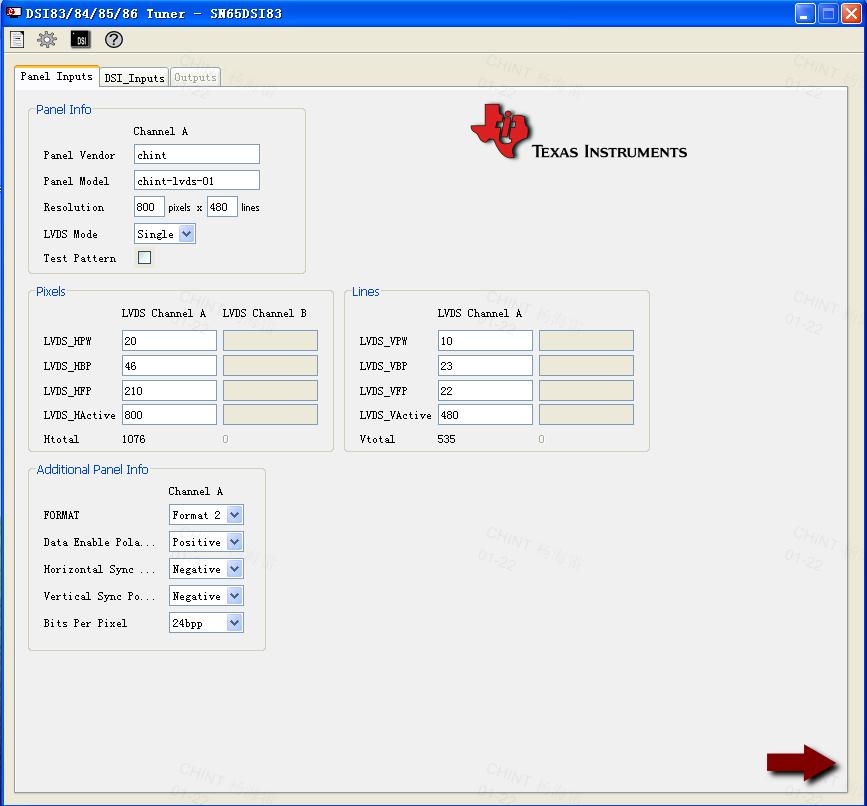The height and width of the screenshot is (806, 867).
Task: Click the black DSI icon in toolbar
Action: [81, 40]
